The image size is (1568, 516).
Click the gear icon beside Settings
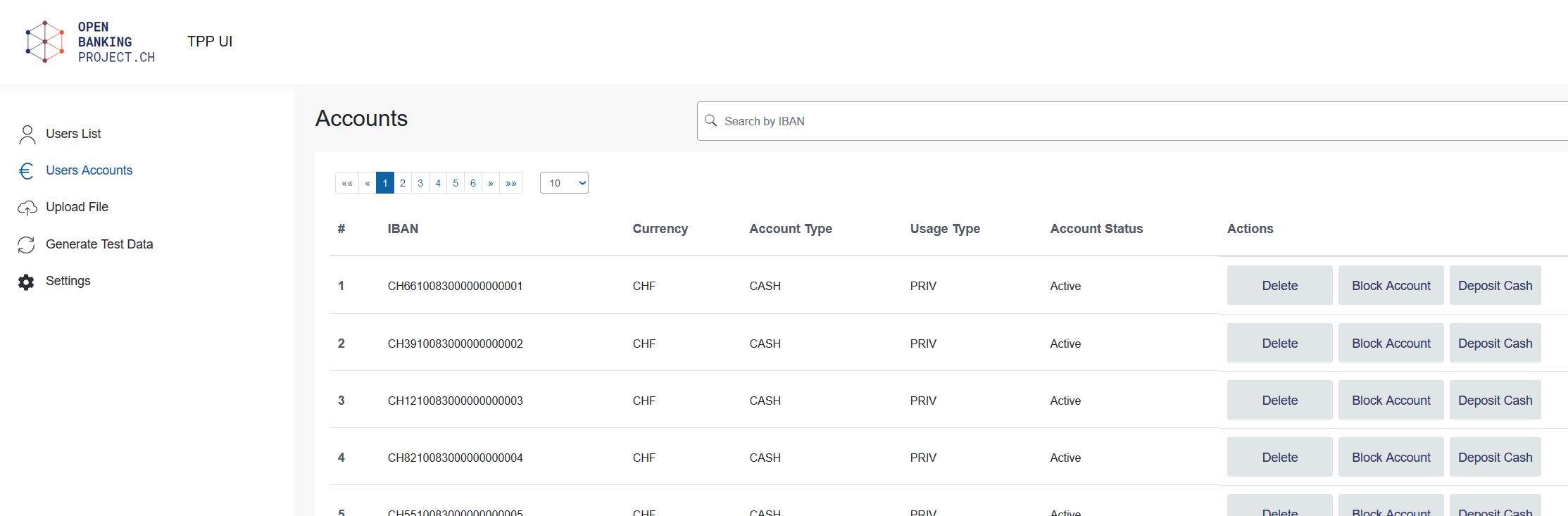pyautogui.click(x=26, y=282)
